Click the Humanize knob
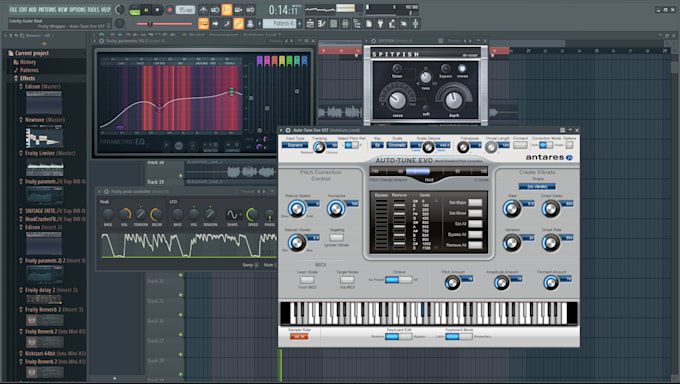The width and height of the screenshot is (680, 384). click(336, 209)
